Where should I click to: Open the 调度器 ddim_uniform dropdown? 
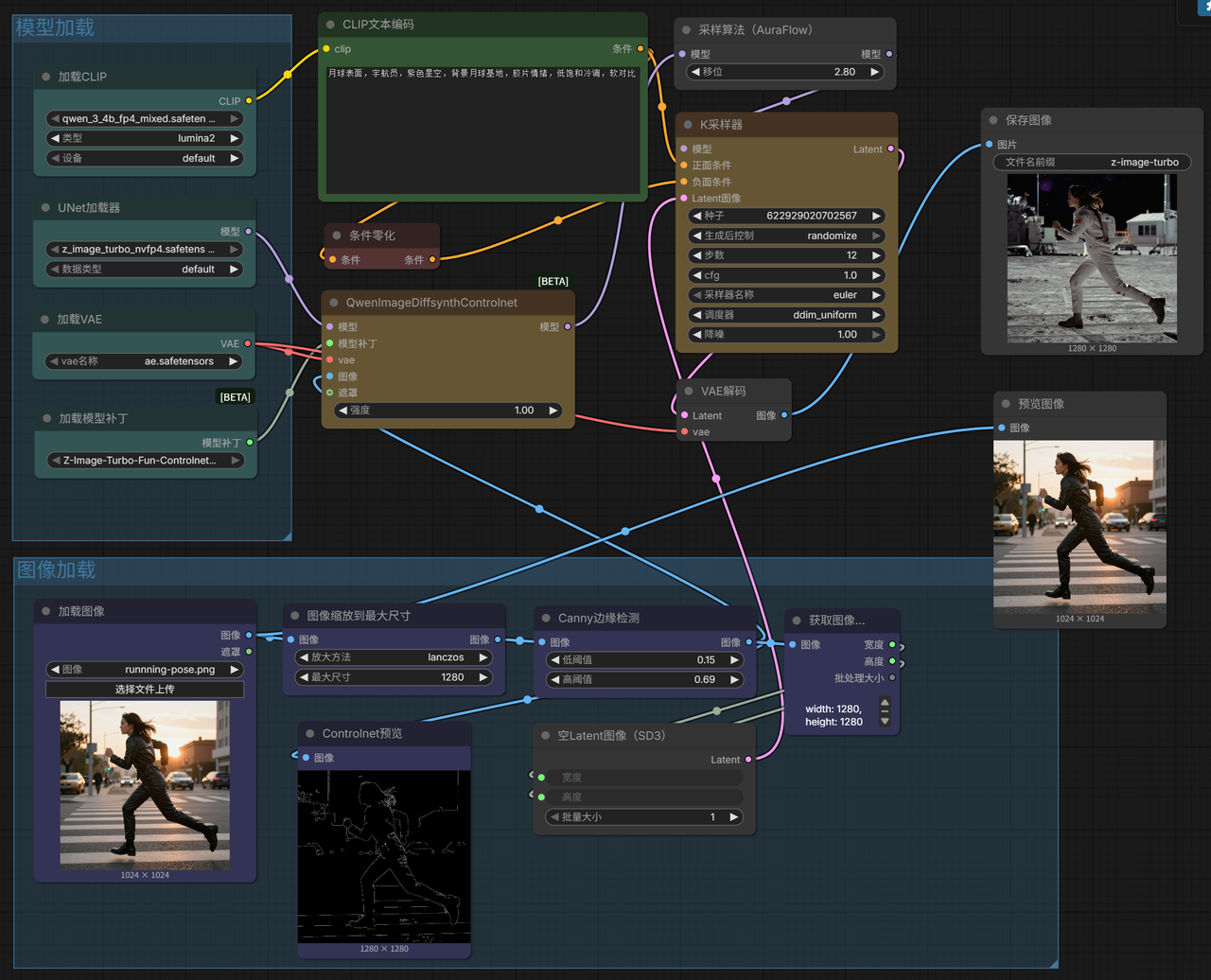coord(785,314)
